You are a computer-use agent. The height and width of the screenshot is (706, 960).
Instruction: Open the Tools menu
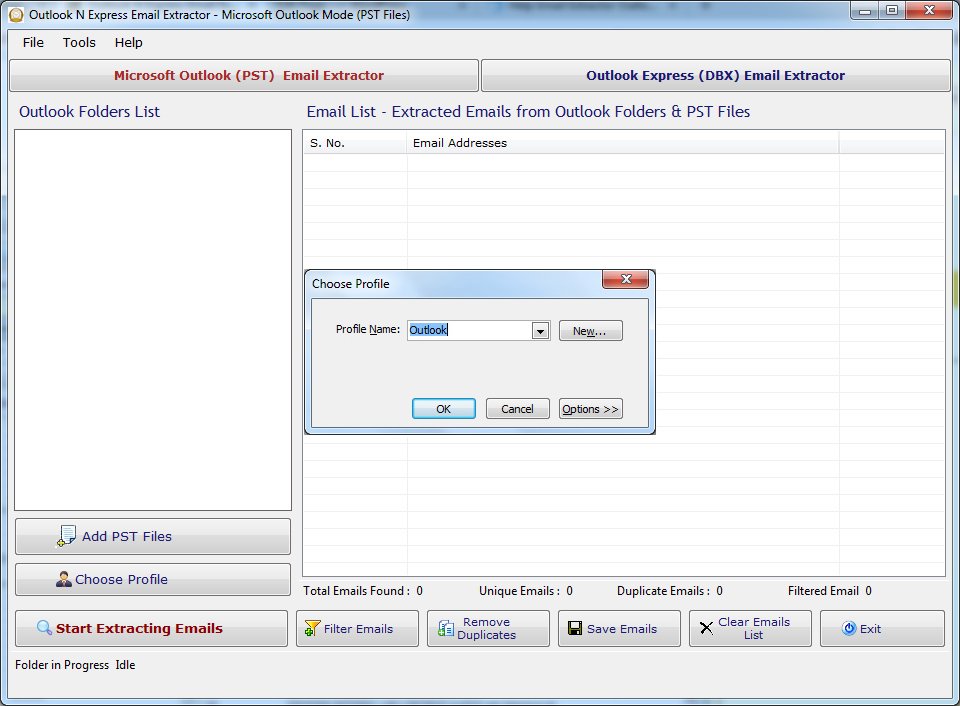coord(79,42)
